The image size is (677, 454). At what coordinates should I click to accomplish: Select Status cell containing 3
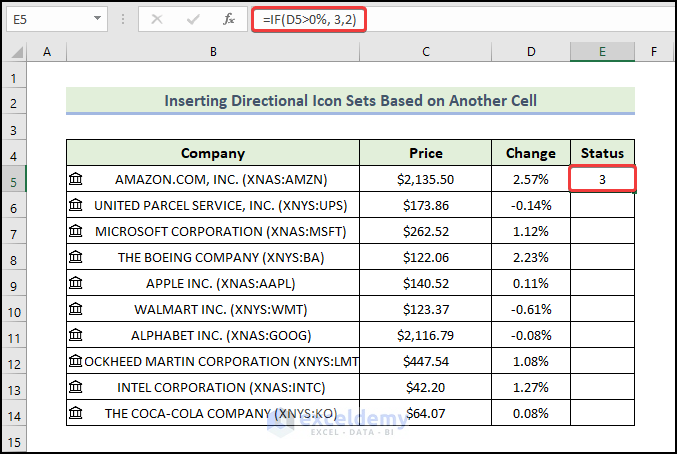click(603, 179)
